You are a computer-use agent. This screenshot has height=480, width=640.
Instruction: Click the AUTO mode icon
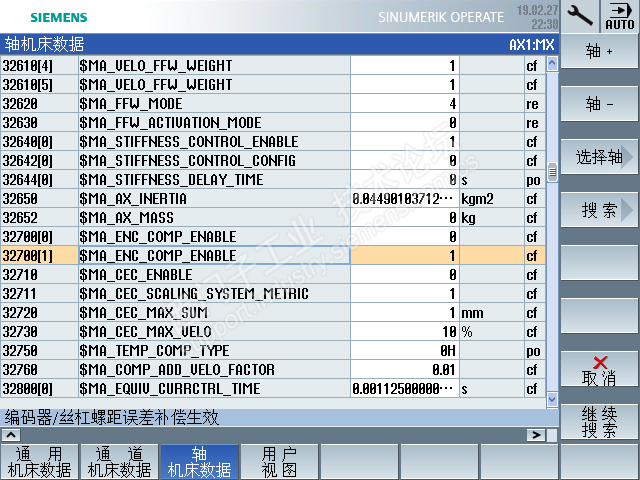[x=620, y=16]
